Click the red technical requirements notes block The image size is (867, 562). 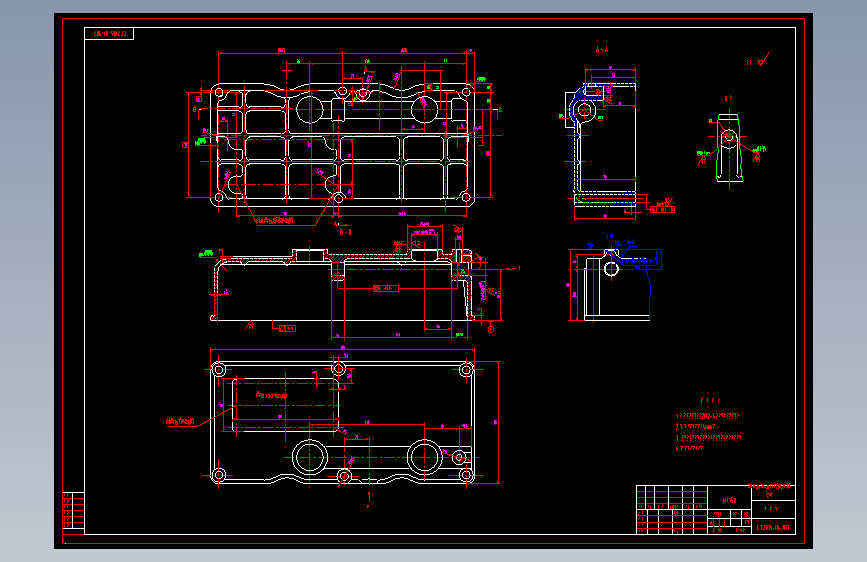click(709, 426)
